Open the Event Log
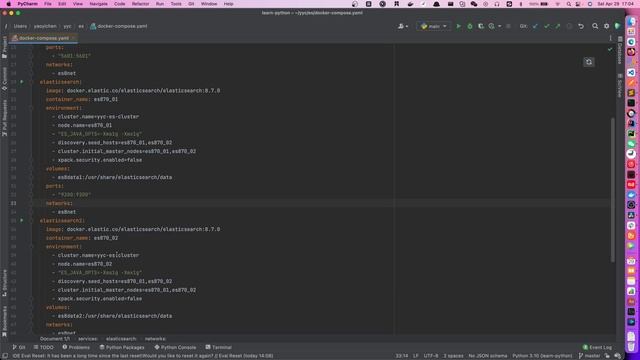Screen dimensions: 640x360 [x=597, y=347]
